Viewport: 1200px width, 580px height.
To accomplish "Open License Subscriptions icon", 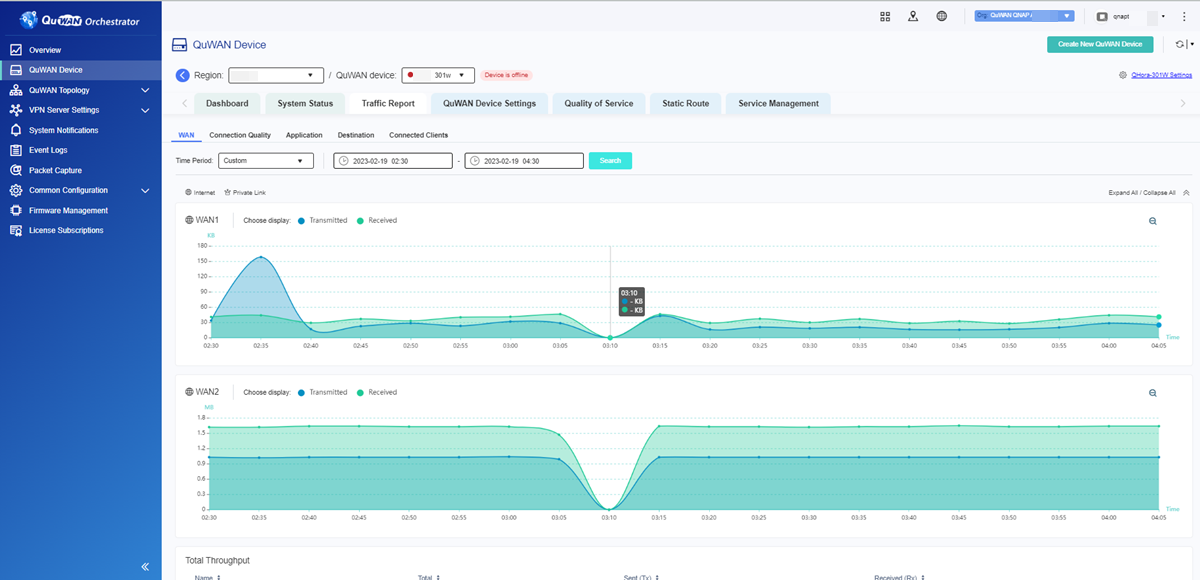I will point(15,230).
